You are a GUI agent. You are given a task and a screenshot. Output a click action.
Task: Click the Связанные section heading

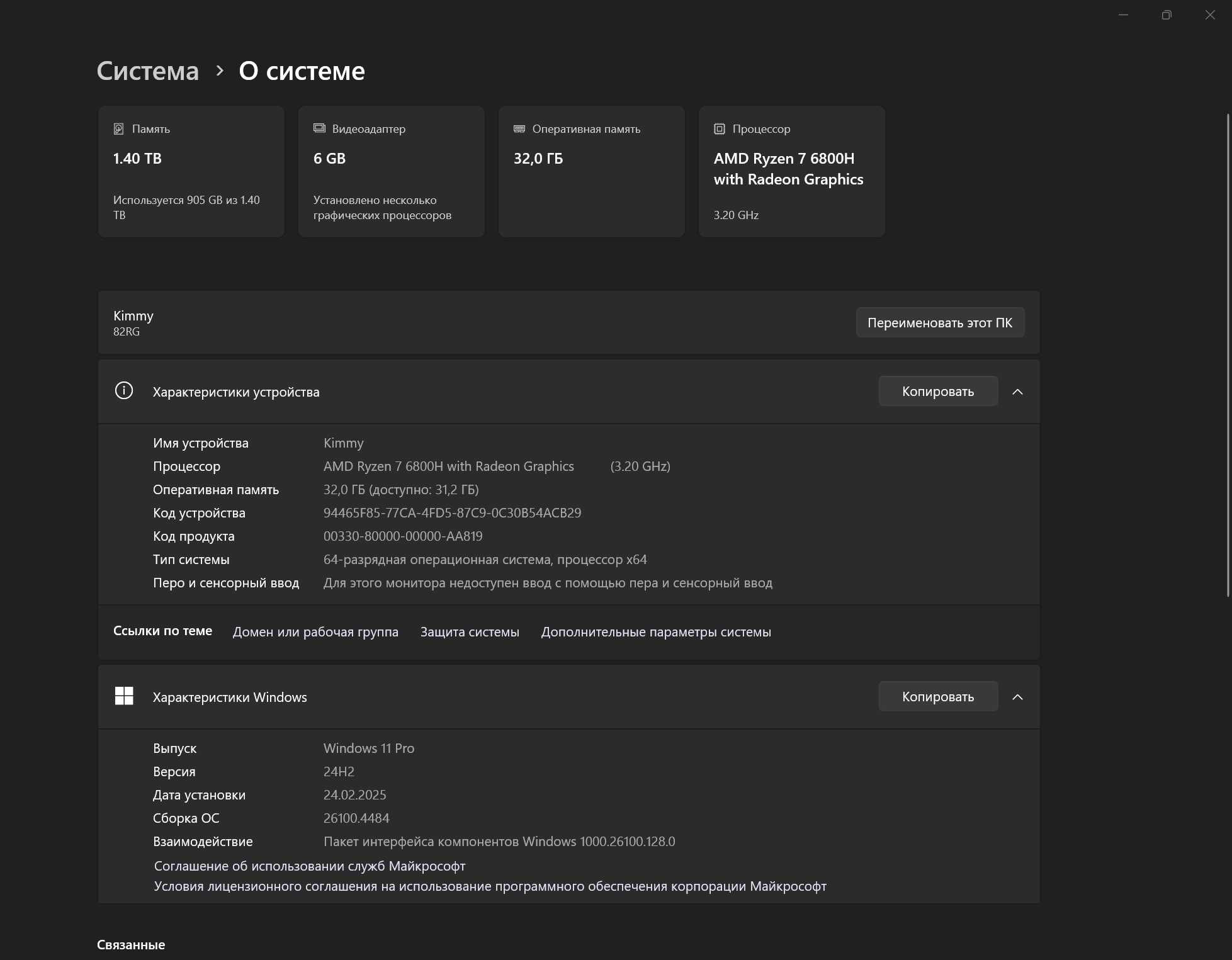click(131, 945)
